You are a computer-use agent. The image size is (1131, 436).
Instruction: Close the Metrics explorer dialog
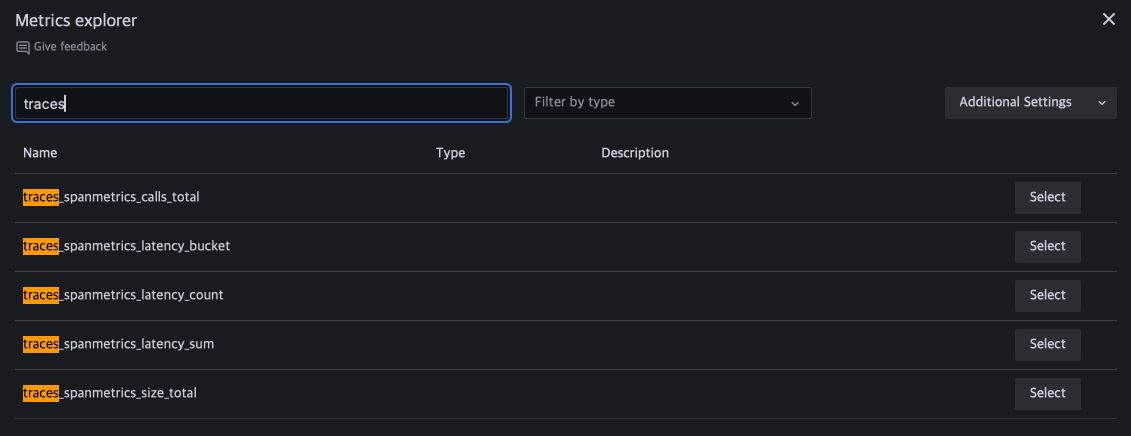(x=1108, y=20)
